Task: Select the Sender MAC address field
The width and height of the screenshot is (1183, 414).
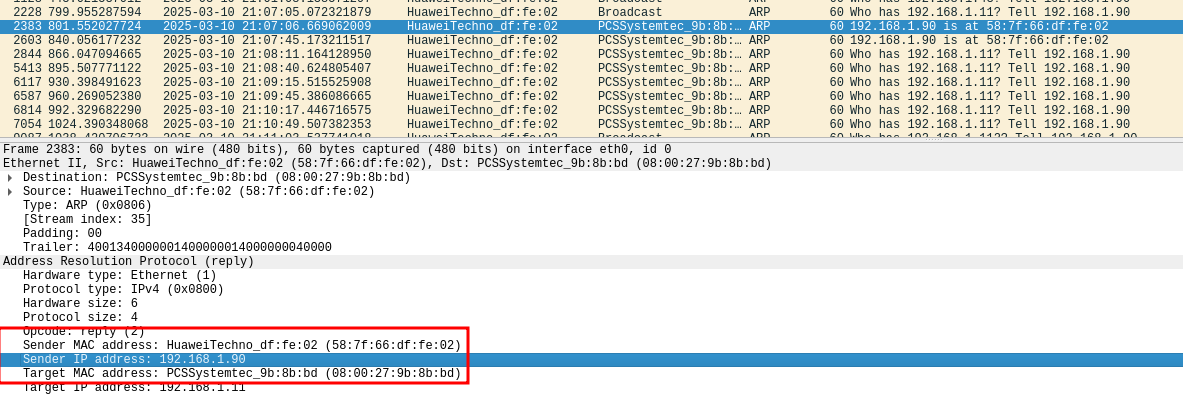Action: tap(242, 346)
